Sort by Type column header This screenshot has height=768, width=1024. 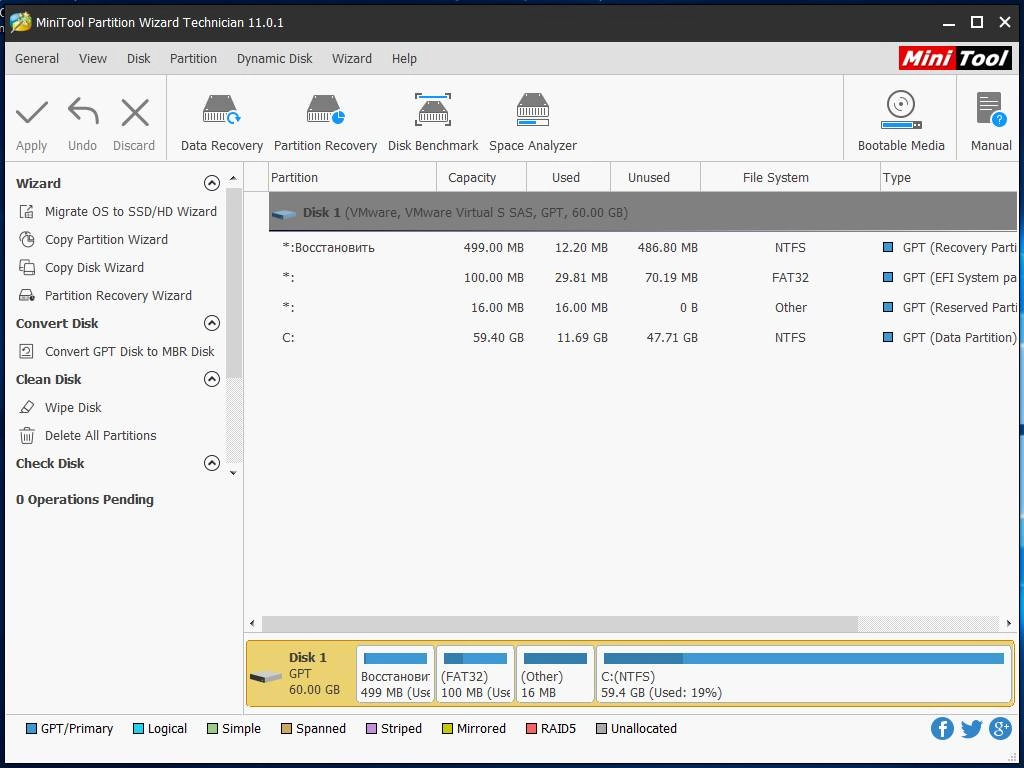point(949,178)
